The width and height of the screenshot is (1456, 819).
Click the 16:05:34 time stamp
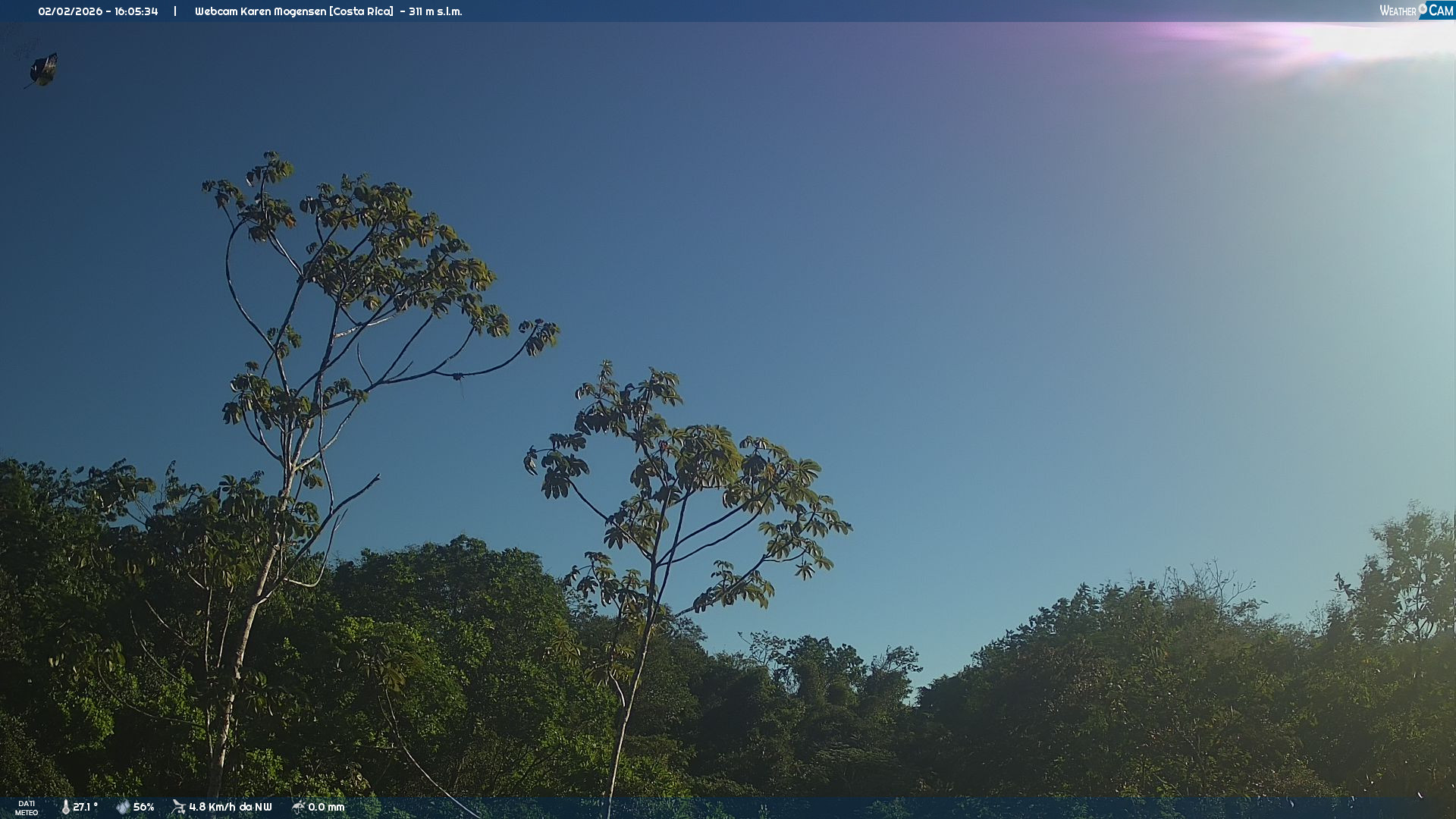pyautogui.click(x=136, y=11)
